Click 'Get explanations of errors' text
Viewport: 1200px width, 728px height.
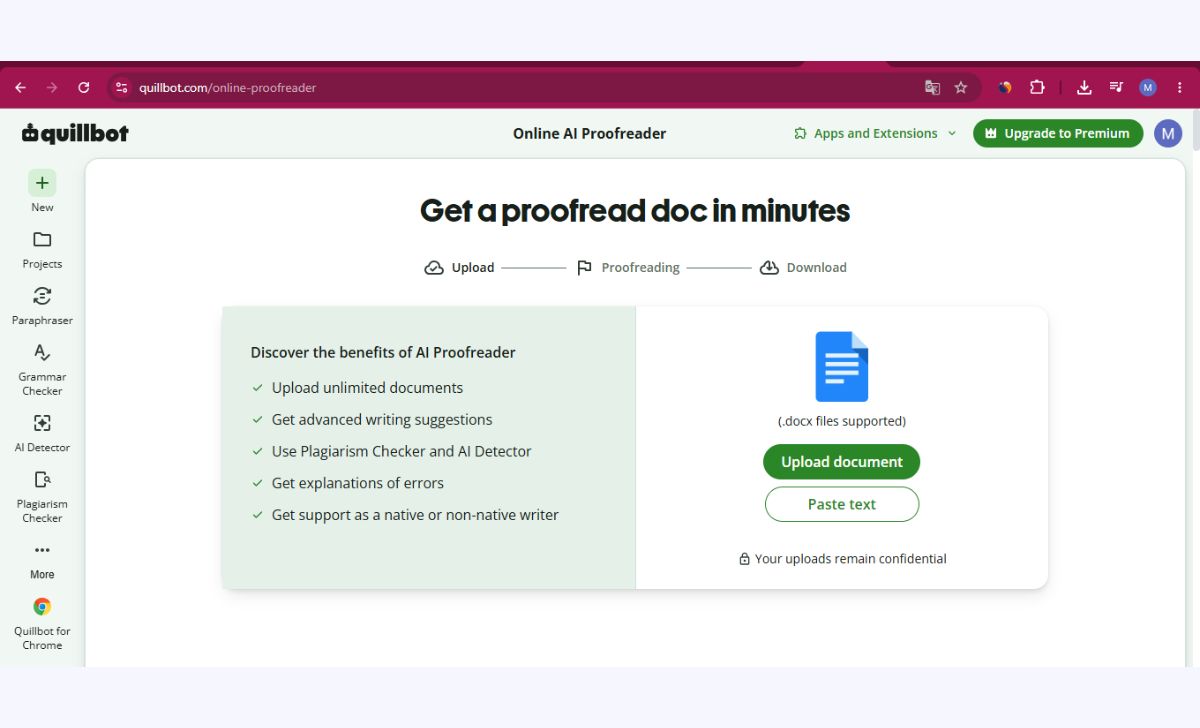[357, 483]
